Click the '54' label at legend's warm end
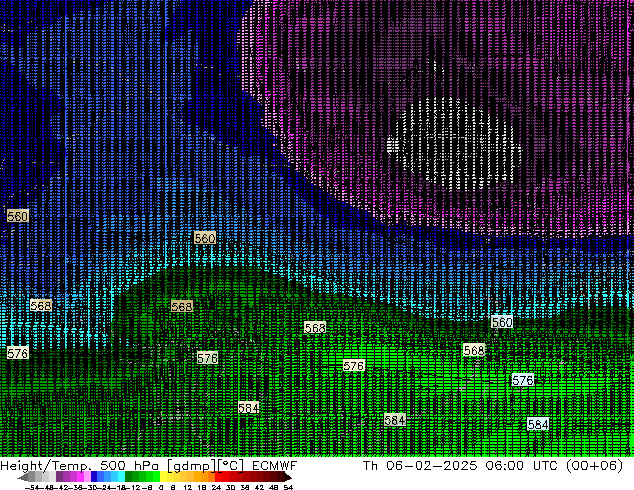Image resolution: width=634 pixels, height=490 pixels. [x=288, y=487]
